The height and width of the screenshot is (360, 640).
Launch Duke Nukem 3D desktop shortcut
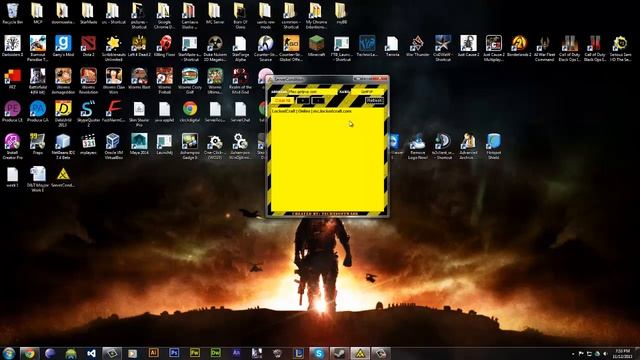[215, 48]
